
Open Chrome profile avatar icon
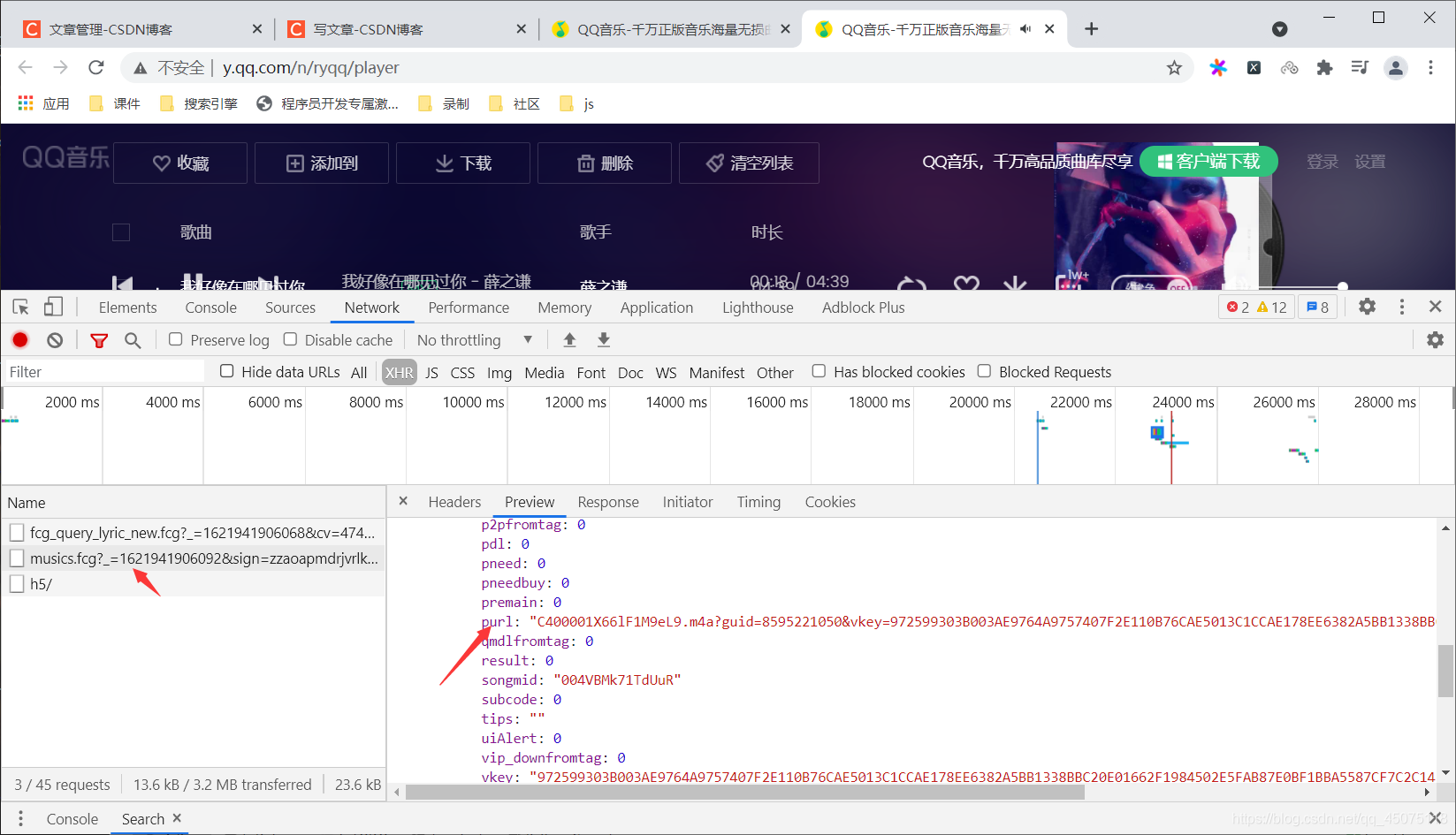point(1396,68)
